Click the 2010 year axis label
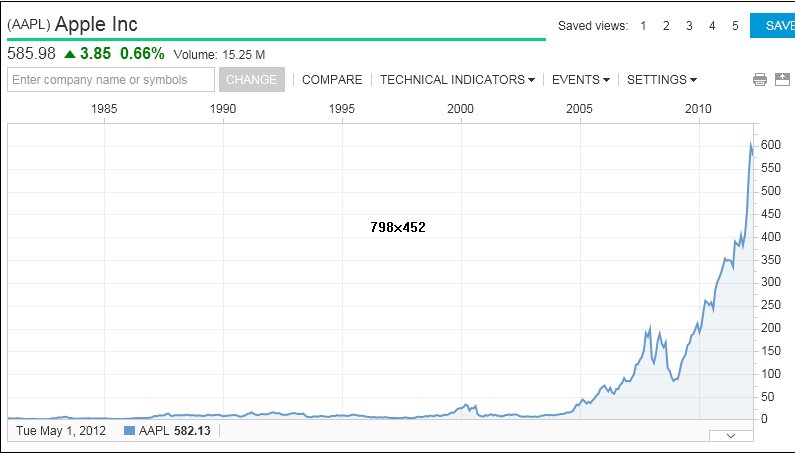Screen dimensions: 795x453 (698, 109)
